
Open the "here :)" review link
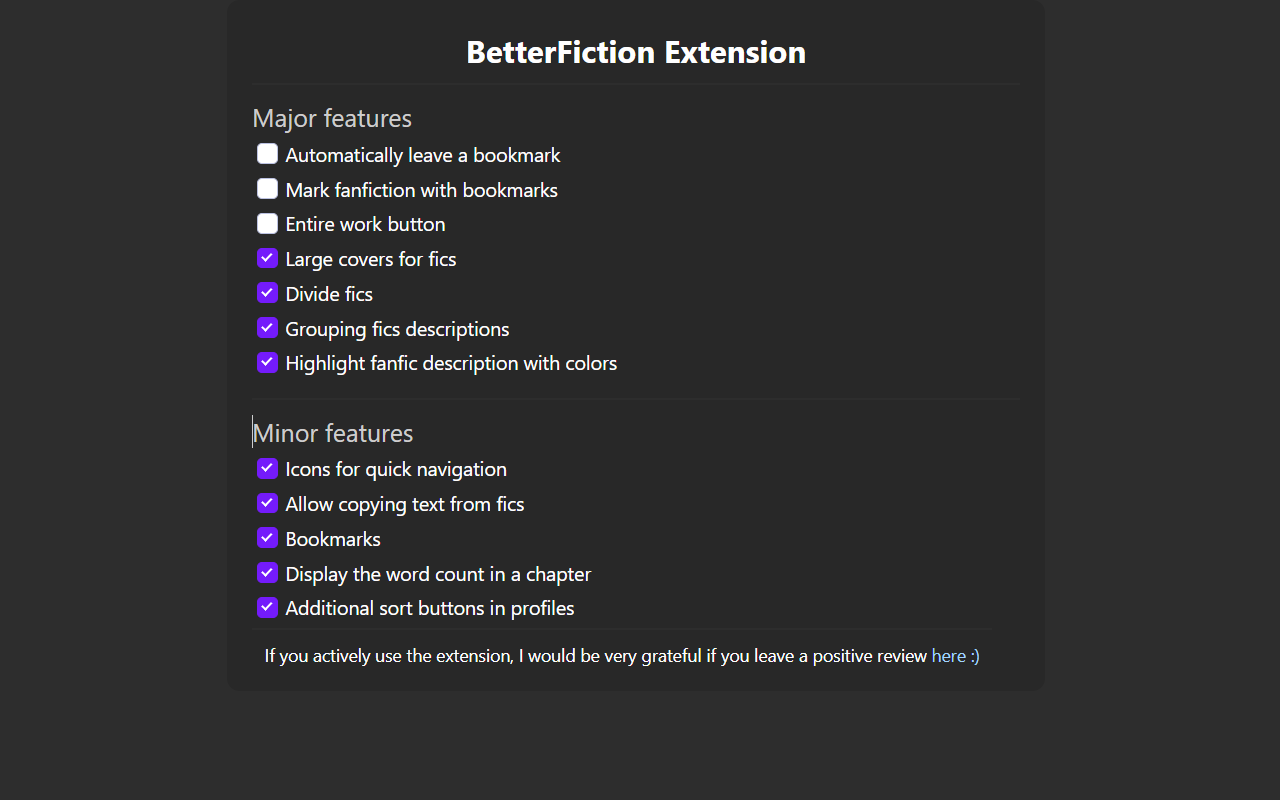coord(955,655)
